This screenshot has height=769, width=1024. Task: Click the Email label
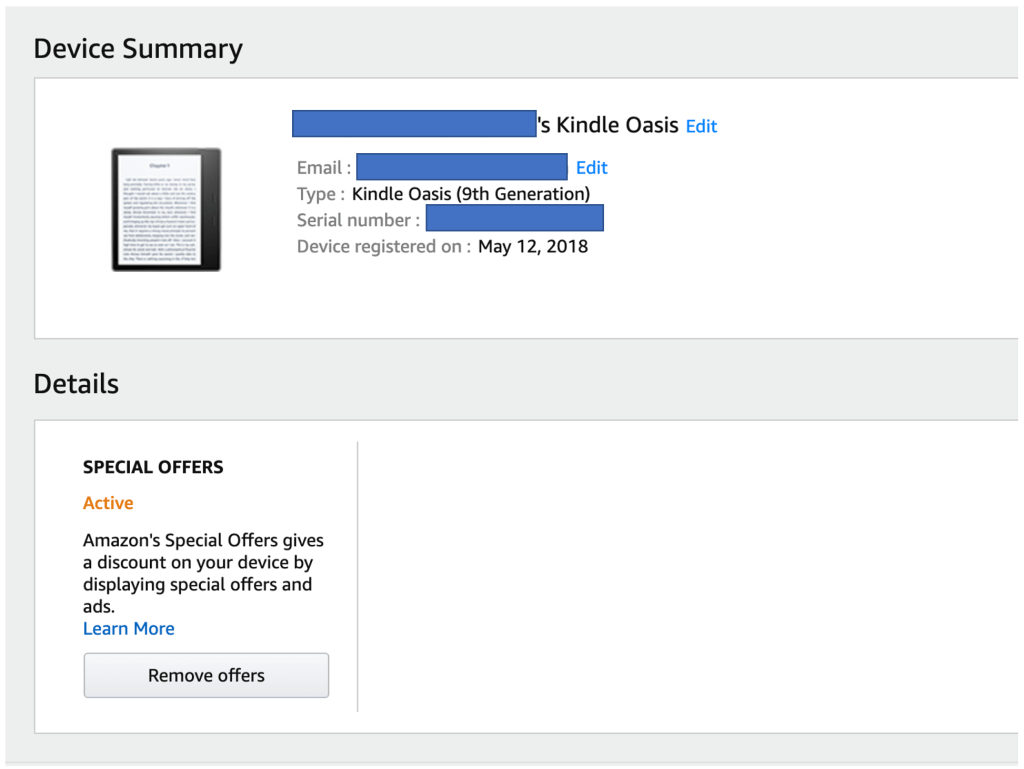coord(323,168)
